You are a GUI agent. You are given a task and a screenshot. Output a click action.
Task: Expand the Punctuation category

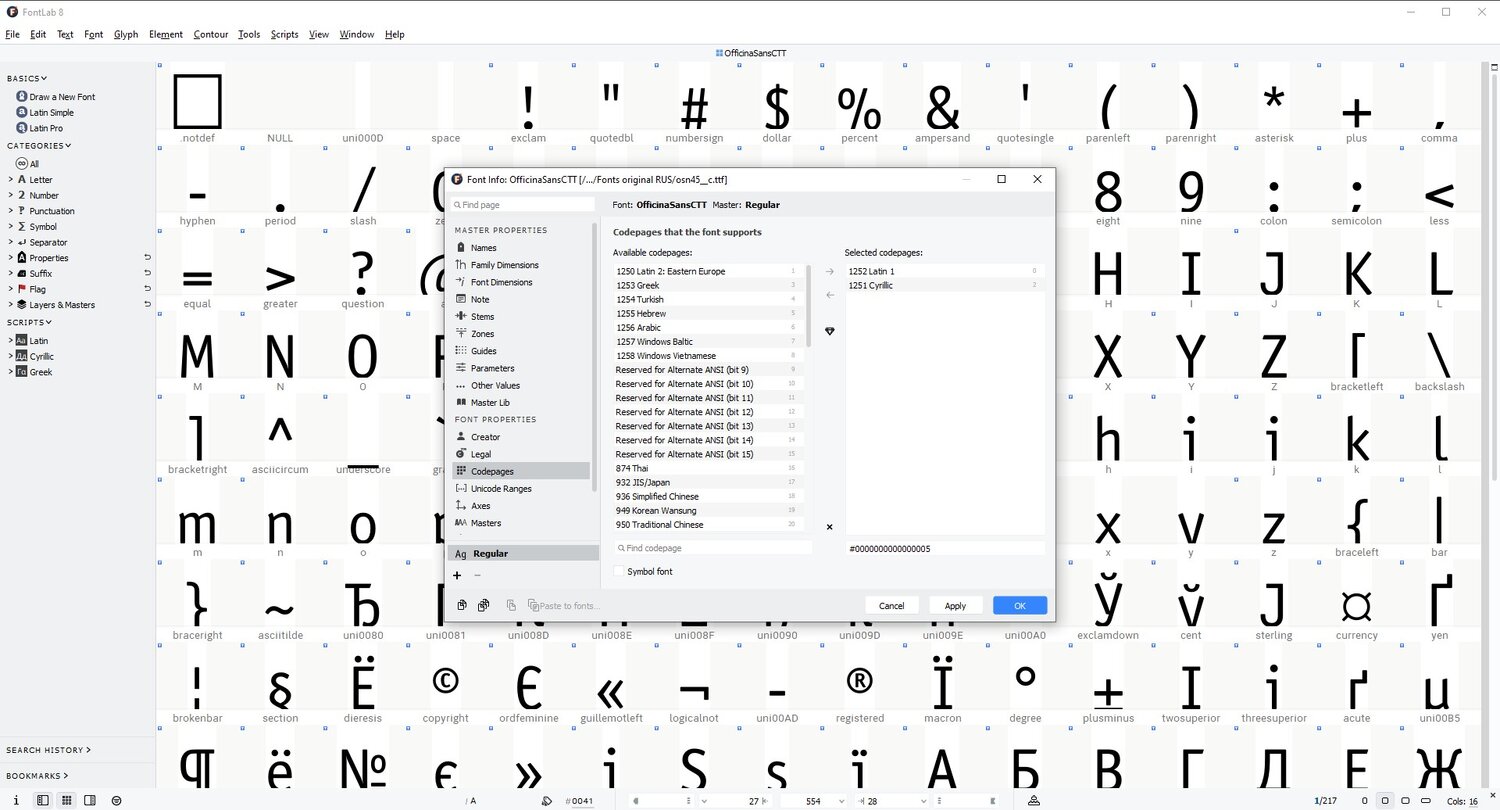coord(10,211)
